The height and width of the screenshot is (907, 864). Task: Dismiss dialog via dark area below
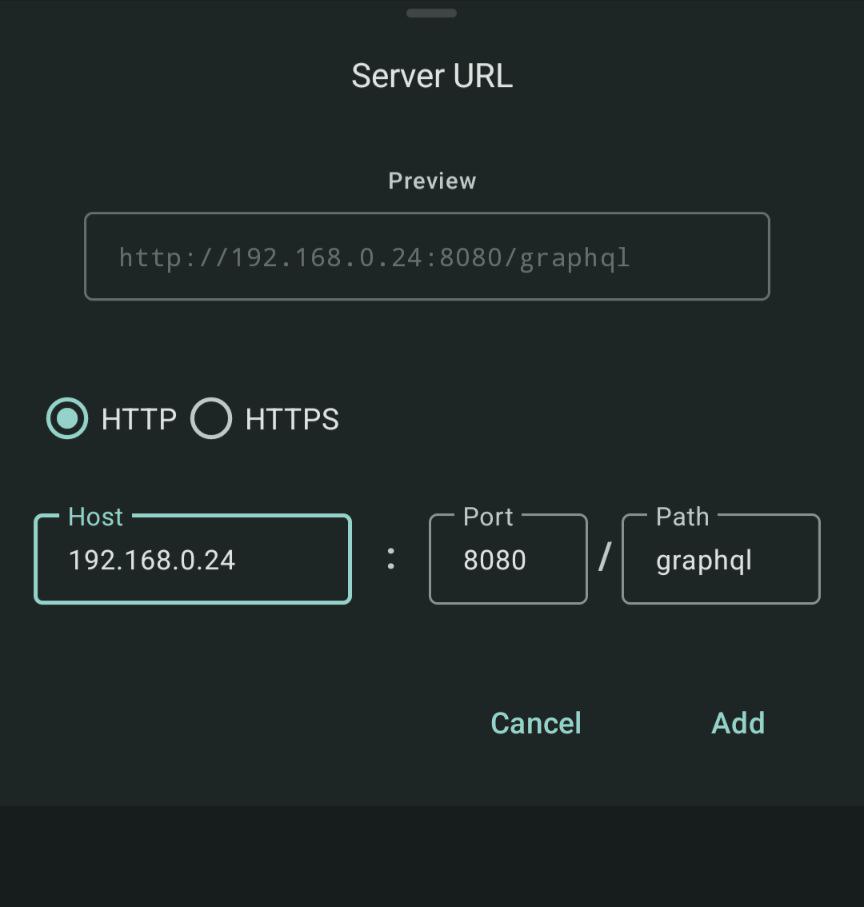pyautogui.click(x=432, y=856)
